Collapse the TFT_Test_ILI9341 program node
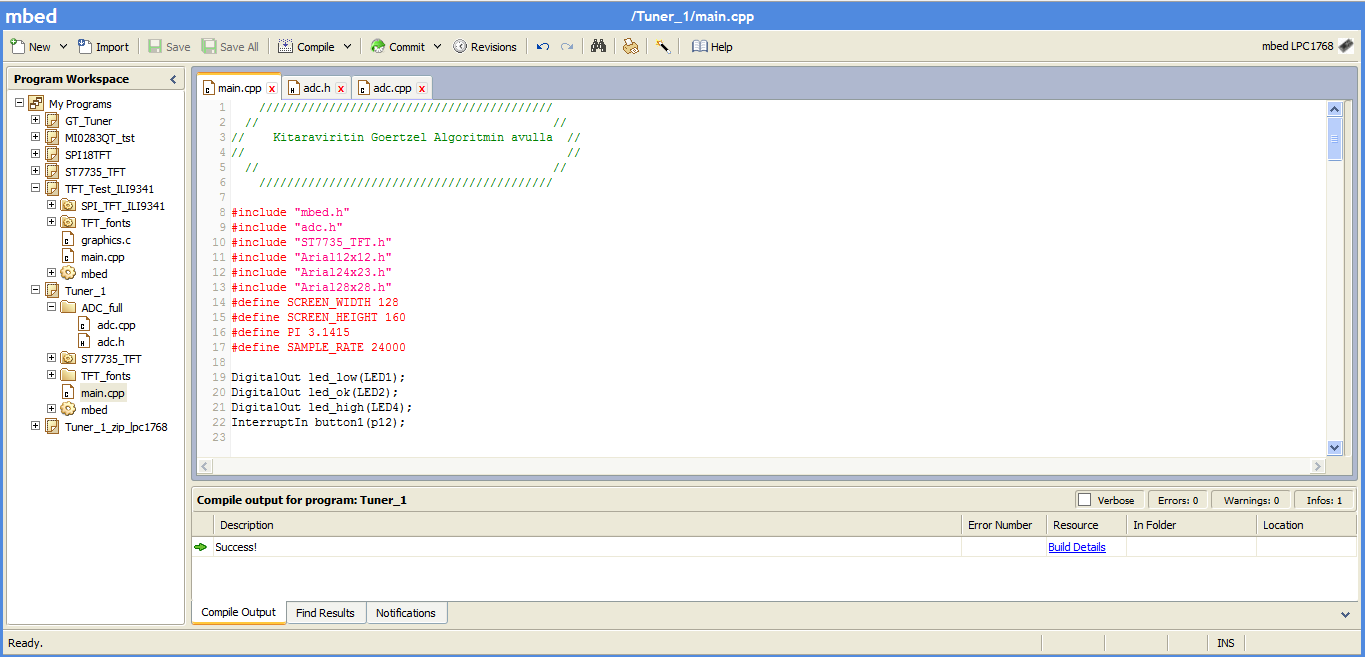Screen dimensions: 1365x657 (36, 188)
